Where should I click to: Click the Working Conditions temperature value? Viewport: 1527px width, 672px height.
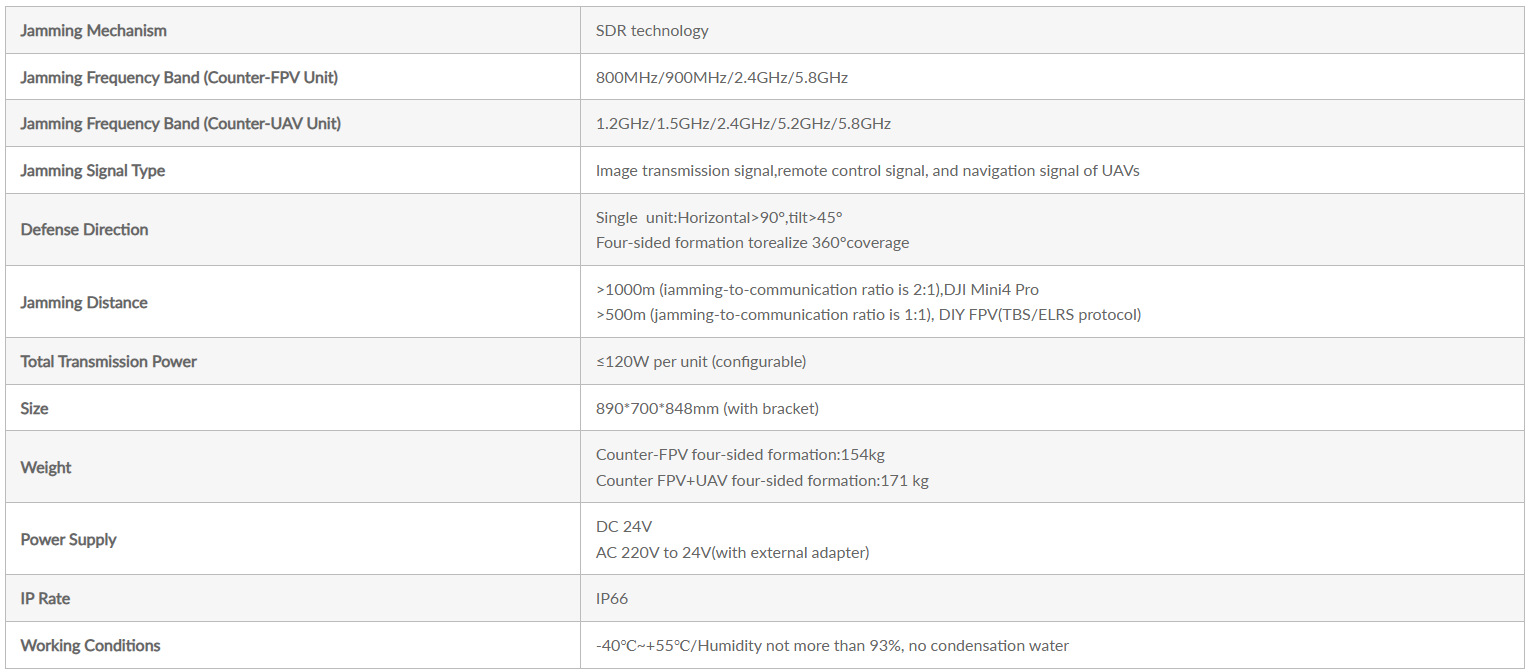pos(832,646)
